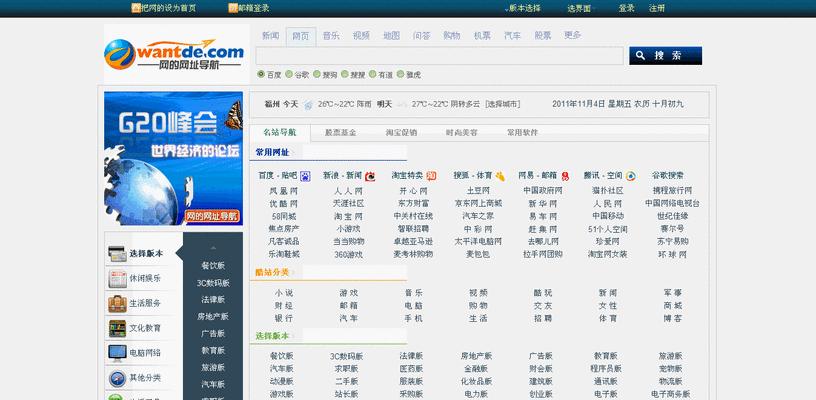This screenshot has width=816, height=400.
Task: Open the 凤凰网 link
Action: tap(284, 191)
